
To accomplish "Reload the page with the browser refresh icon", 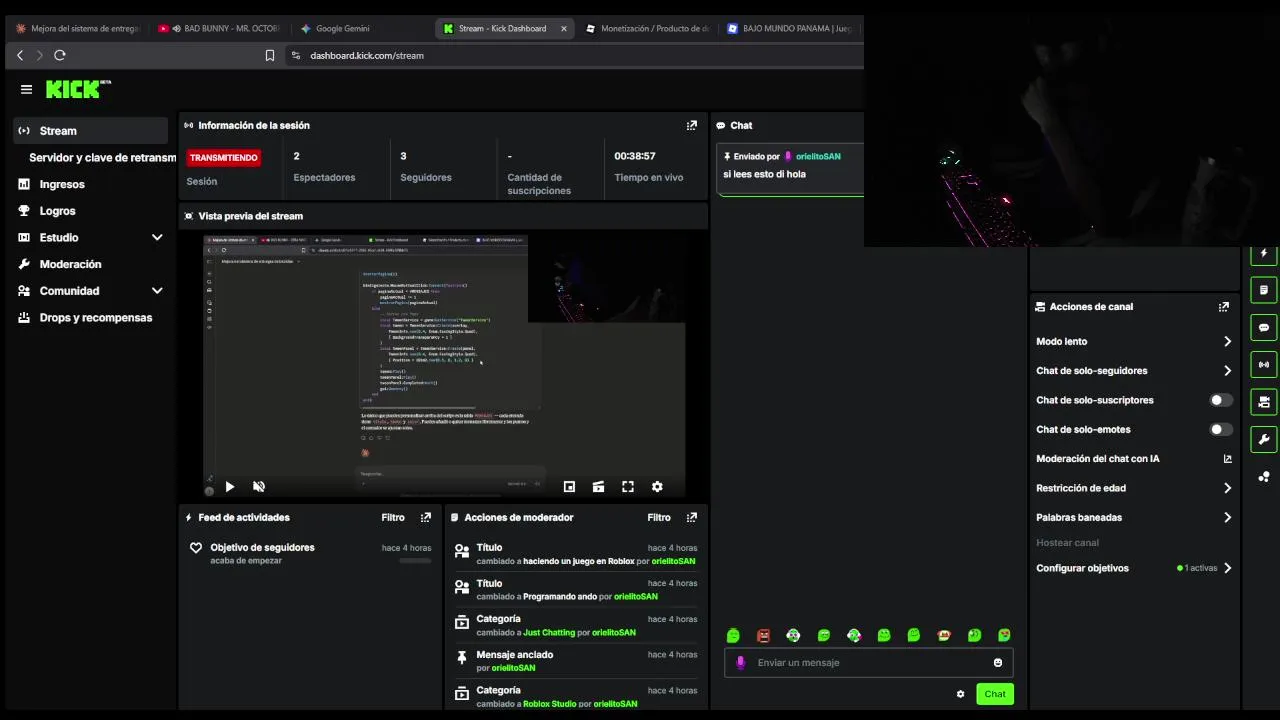I will [60, 55].
